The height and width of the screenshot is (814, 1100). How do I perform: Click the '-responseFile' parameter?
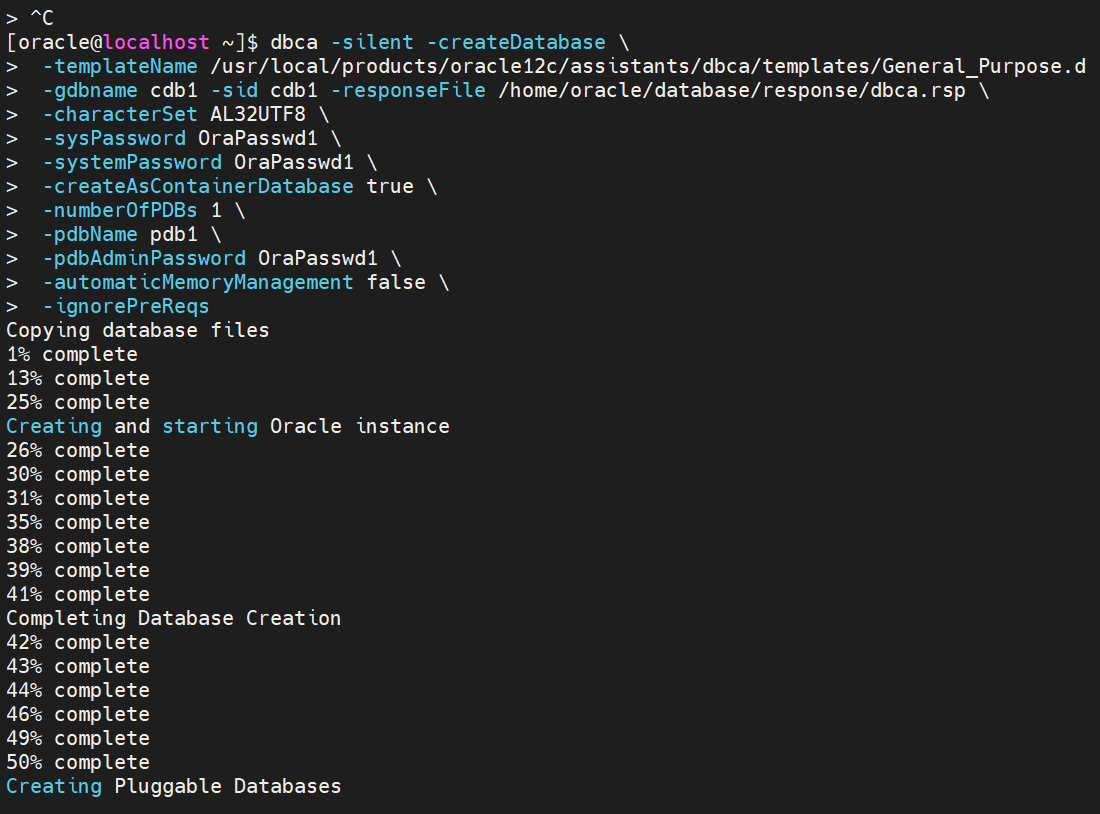point(408,90)
